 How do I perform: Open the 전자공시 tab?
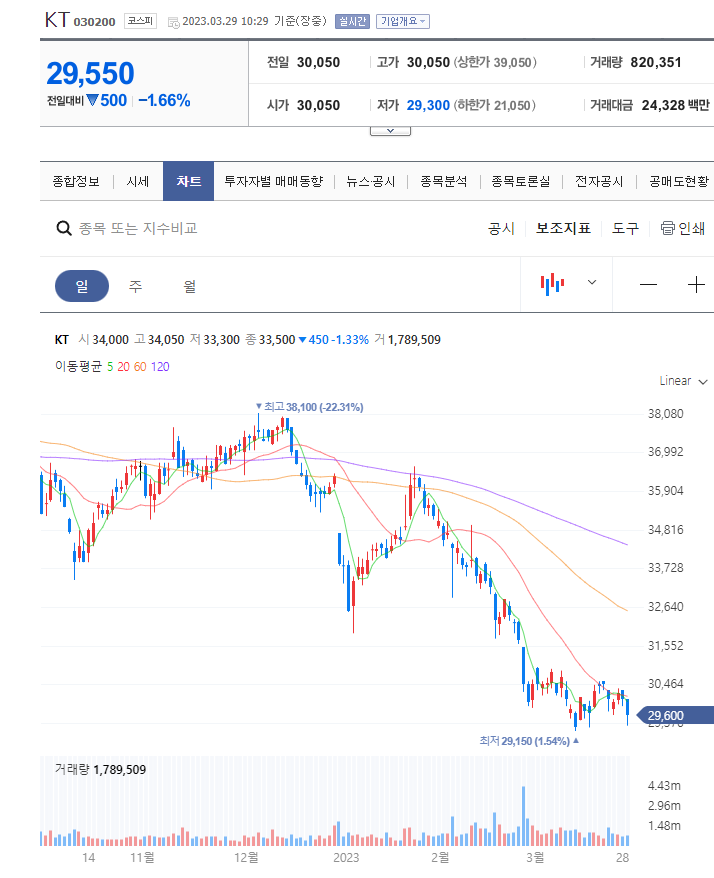599,181
